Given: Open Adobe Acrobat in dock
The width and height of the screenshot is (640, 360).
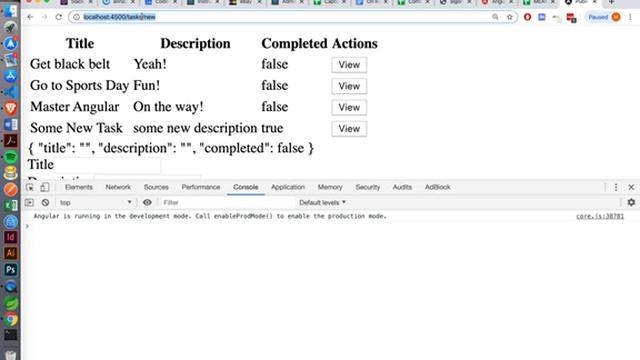Looking at the screenshot, I should tap(11, 140).
